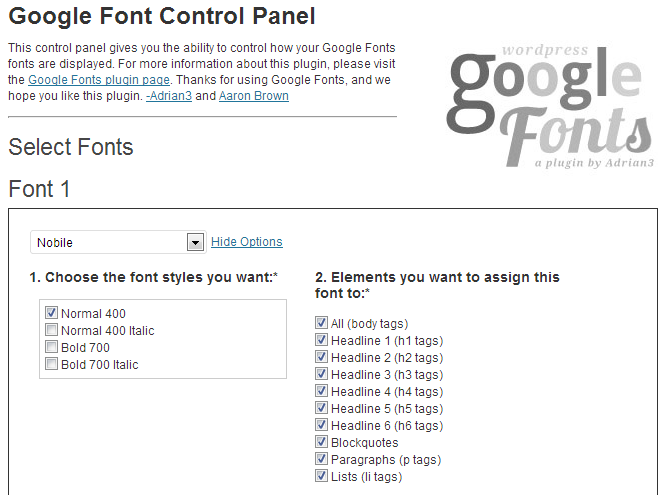
Task: Open the Aaron Brown link
Action: pos(253,97)
